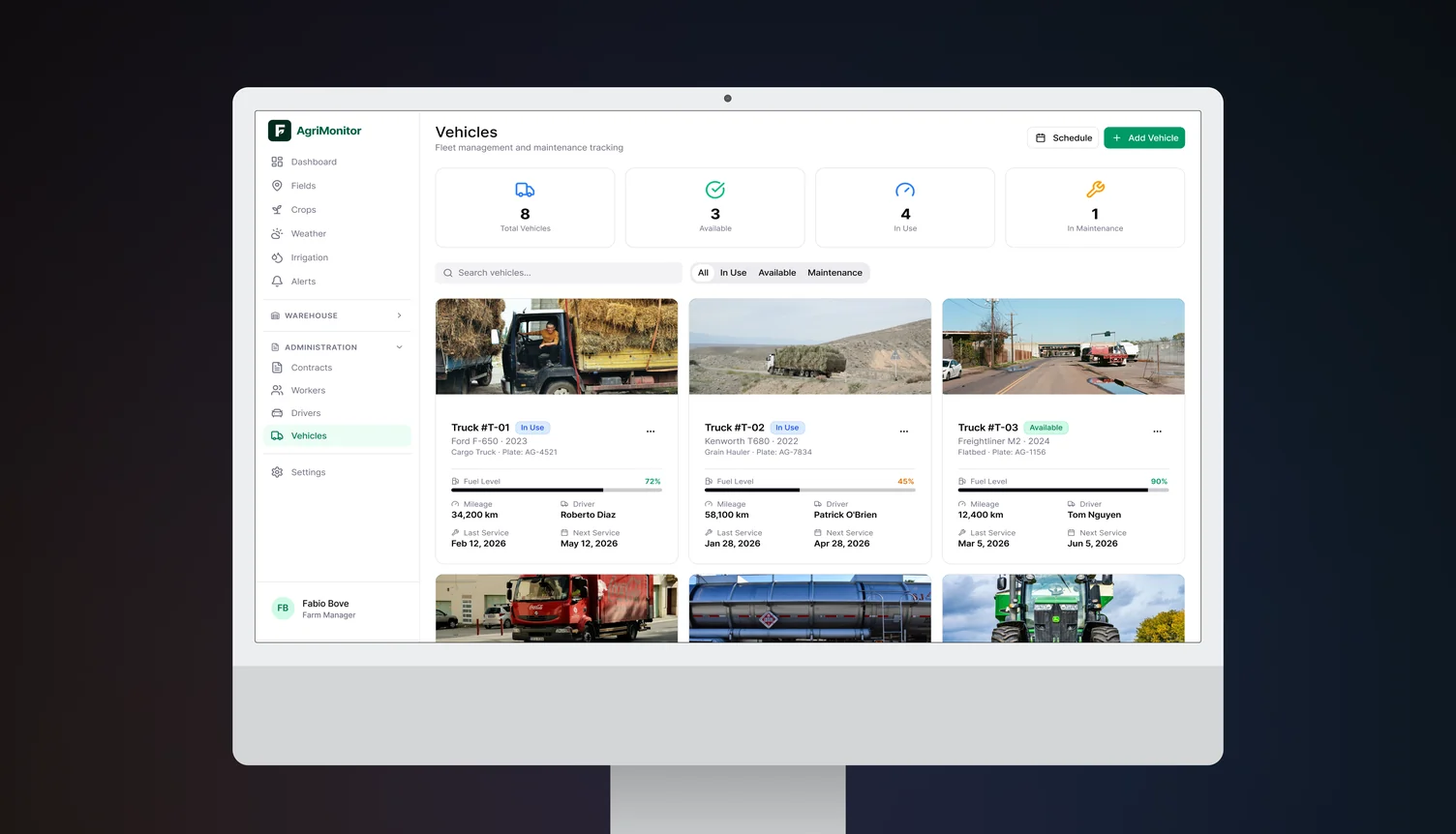Click the Truck #T-03 fuel level bar
This screenshot has height=834, width=1456.
(x=1063, y=491)
